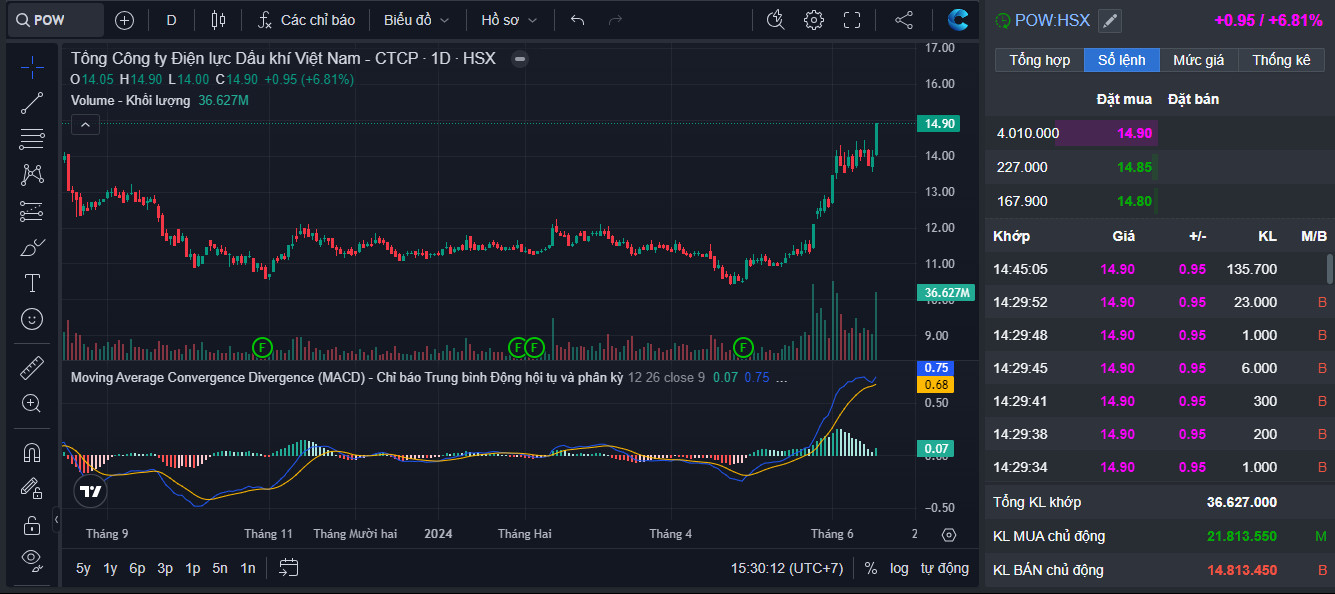
Task: Collapse the indicator legend chevron
Action: point(85,124)
